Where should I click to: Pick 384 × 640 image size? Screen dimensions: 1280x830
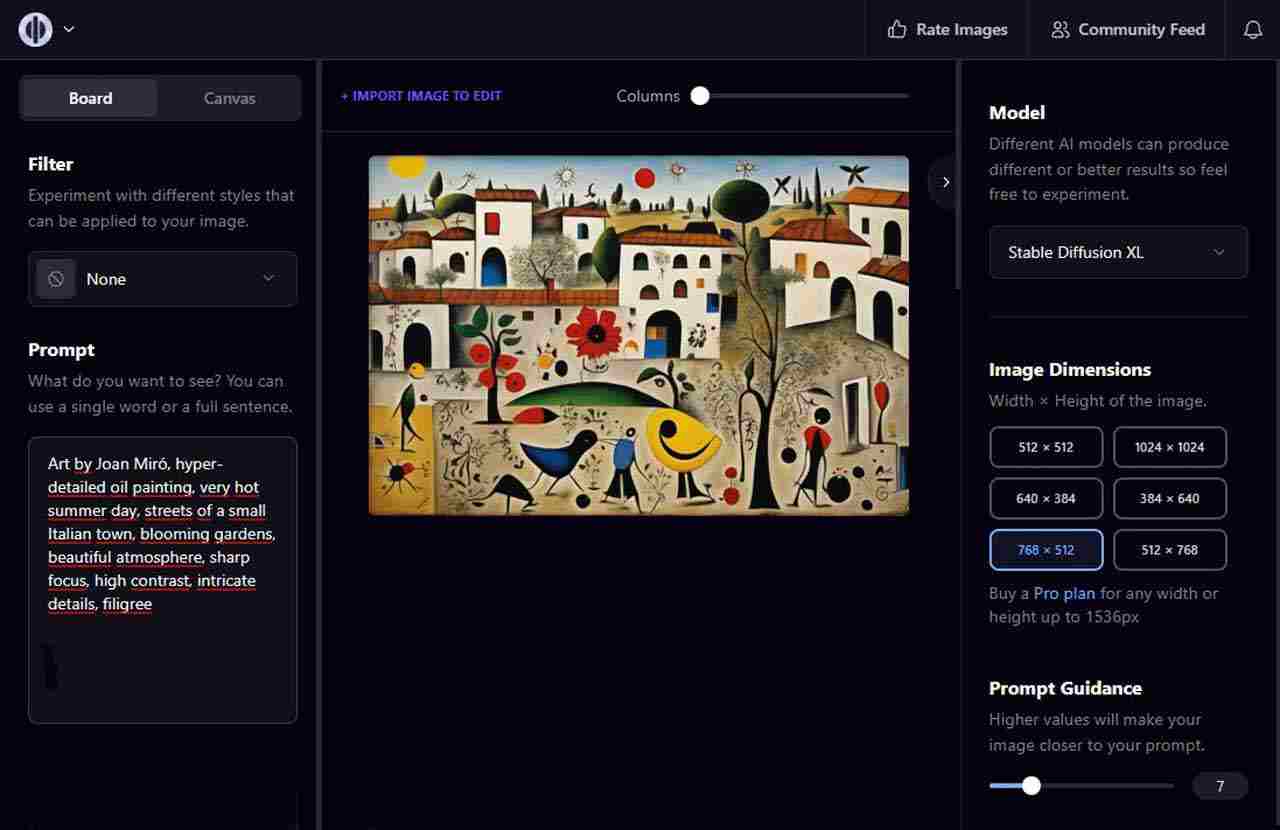point(1169,498)
